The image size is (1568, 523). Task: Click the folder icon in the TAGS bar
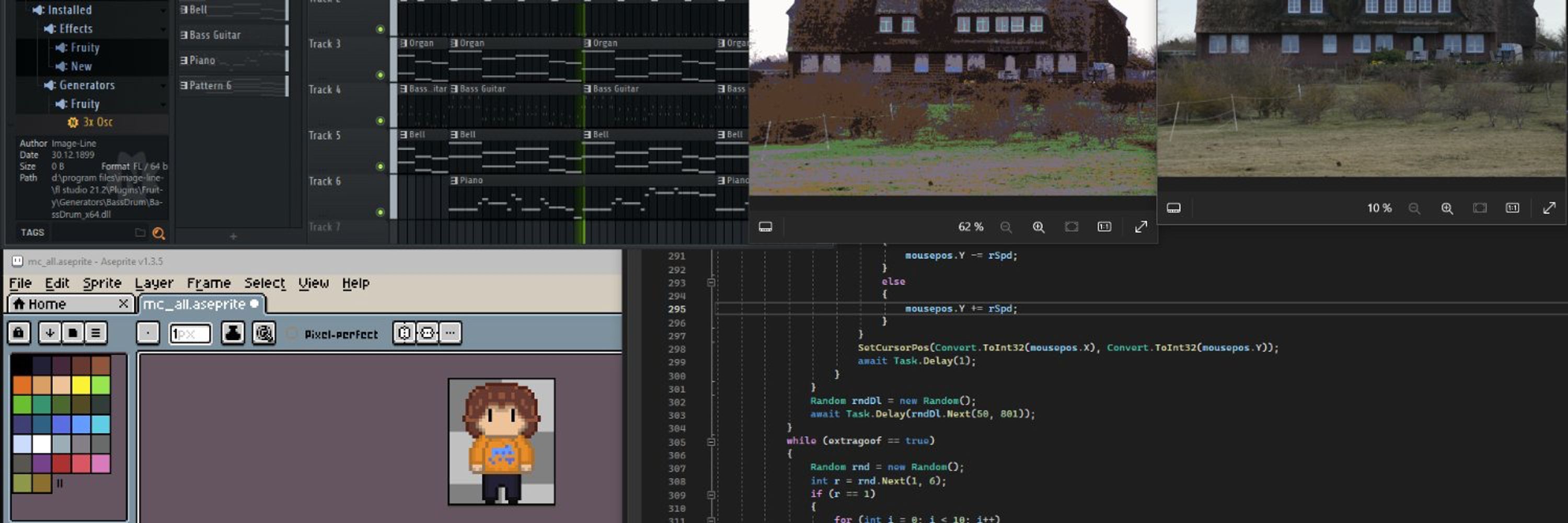click(140, 233)
